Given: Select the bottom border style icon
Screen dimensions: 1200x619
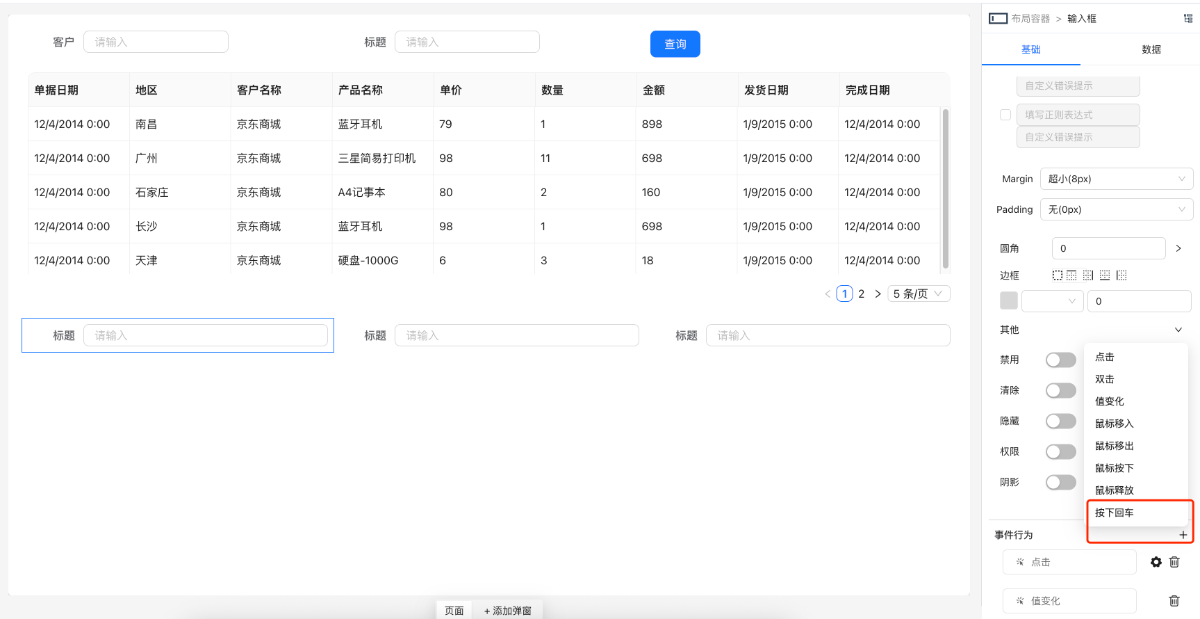Looking at the screenshot, I should click(x=1103, y=275).
